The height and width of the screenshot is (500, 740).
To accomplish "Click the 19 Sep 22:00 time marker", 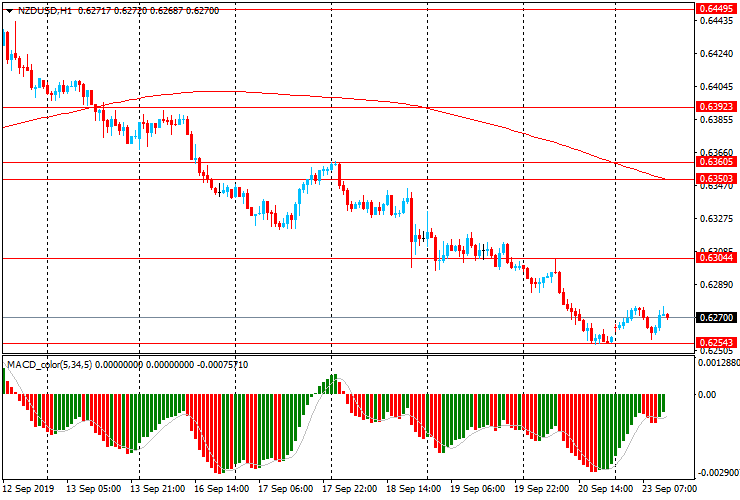I will click(x=543, y=489).
